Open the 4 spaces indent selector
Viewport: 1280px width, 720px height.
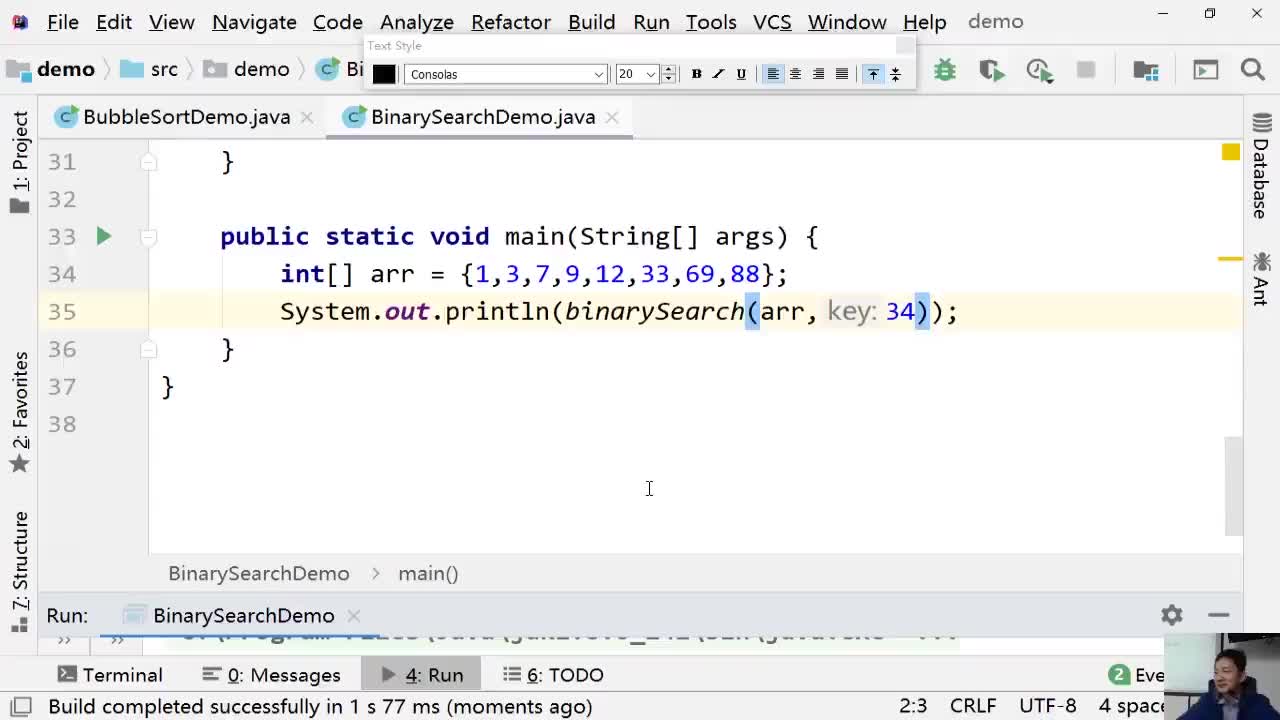pyautogui.click(x=1132, y=706)
